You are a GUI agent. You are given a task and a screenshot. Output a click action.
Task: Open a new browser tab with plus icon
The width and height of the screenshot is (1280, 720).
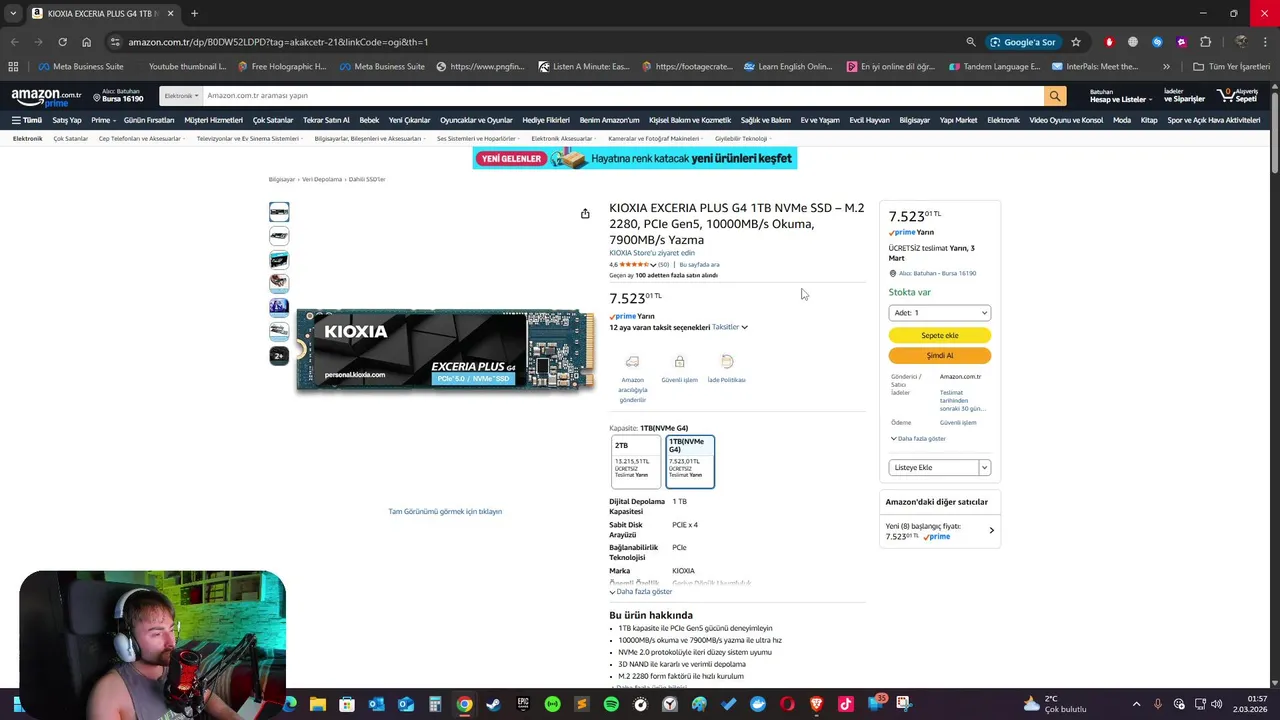point(194,14)
